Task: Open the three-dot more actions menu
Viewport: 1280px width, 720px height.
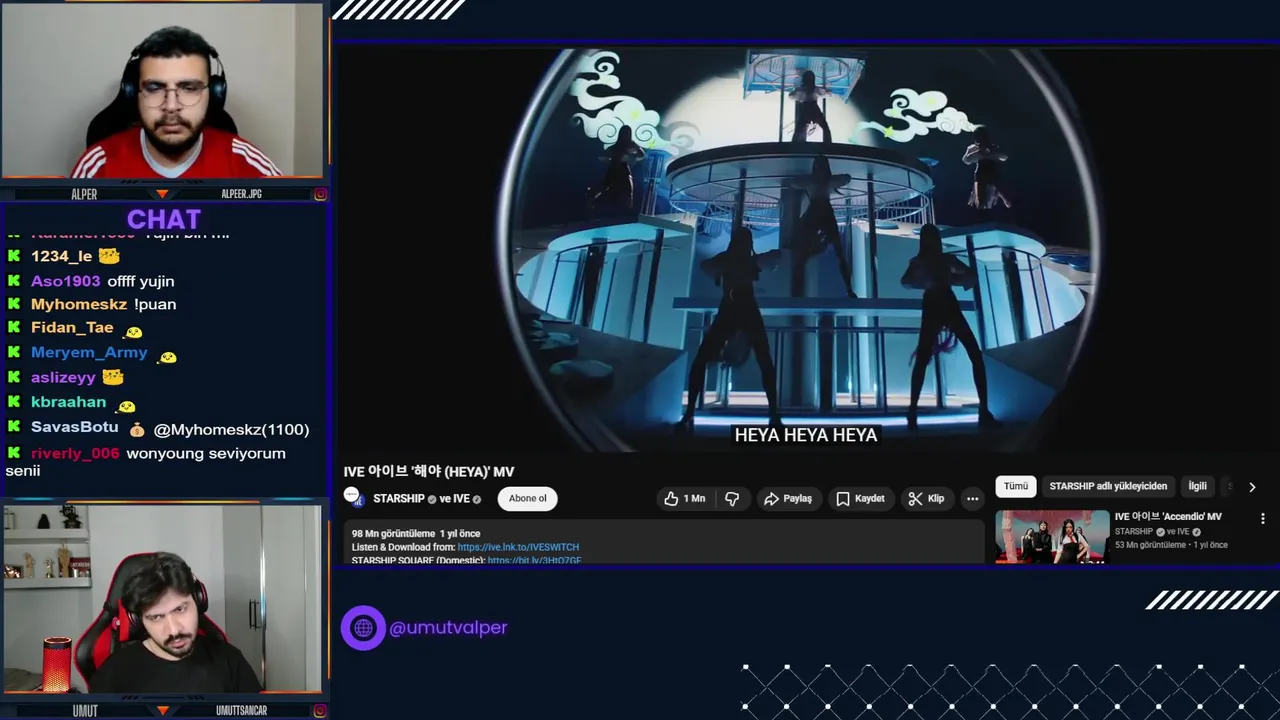Action: [972, 498]
